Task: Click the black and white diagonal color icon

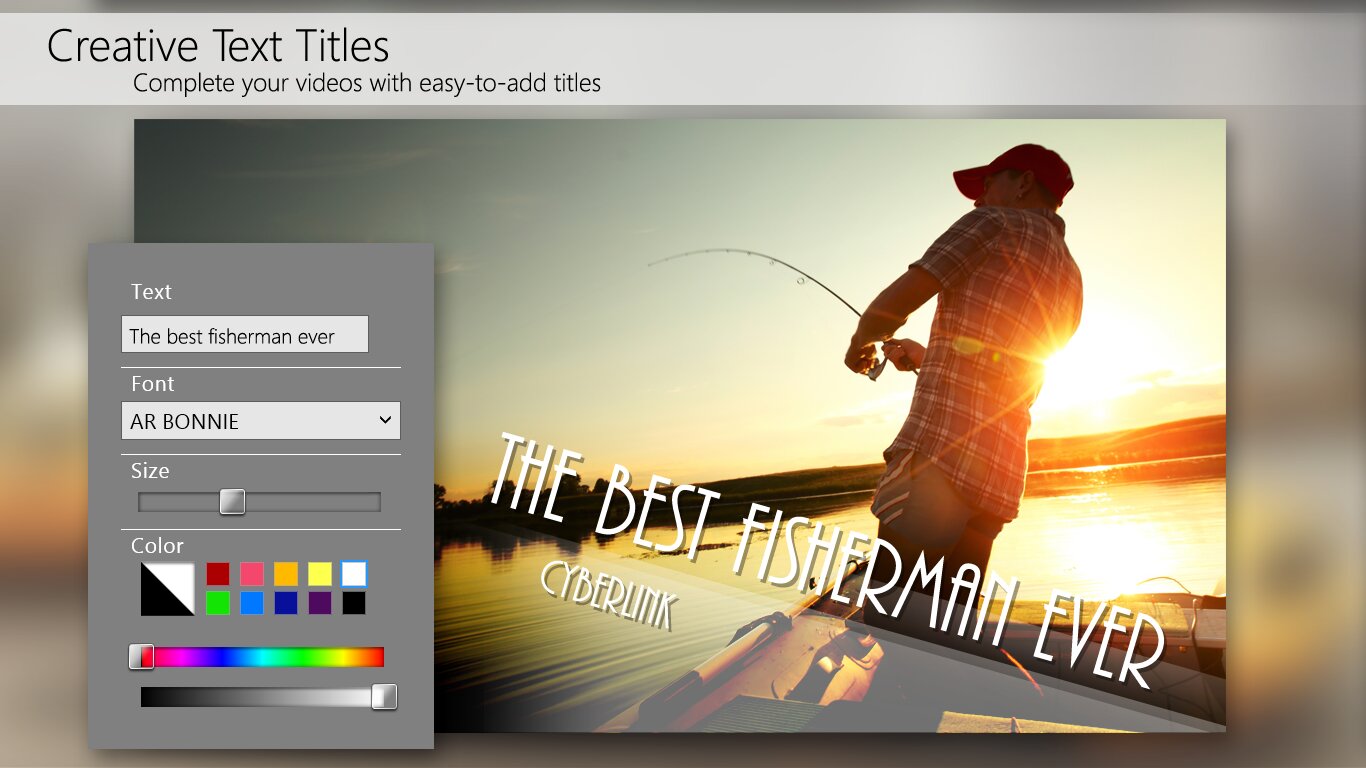Action: click(167, 589)
